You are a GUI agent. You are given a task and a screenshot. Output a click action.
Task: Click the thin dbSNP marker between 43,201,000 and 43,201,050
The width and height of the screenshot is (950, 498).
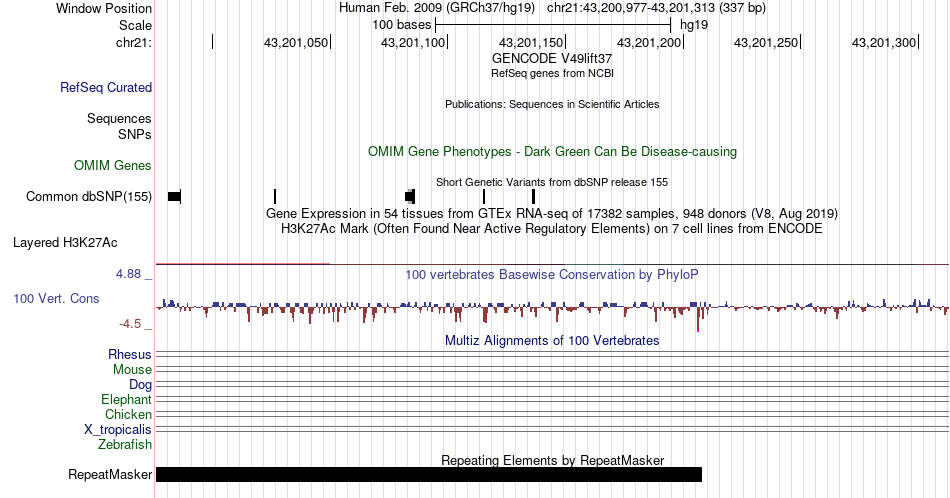tap(275, 196)
